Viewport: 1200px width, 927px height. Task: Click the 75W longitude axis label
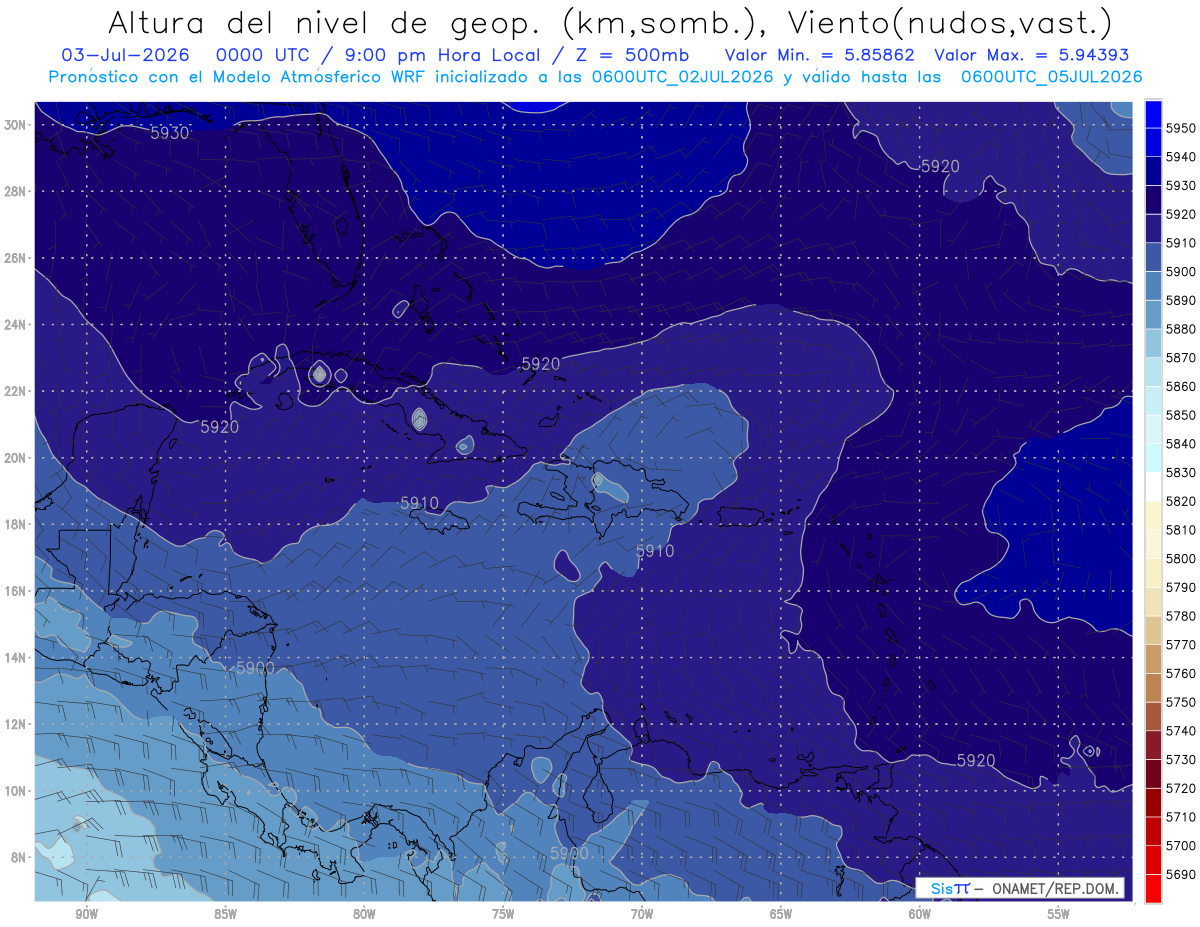503,914
